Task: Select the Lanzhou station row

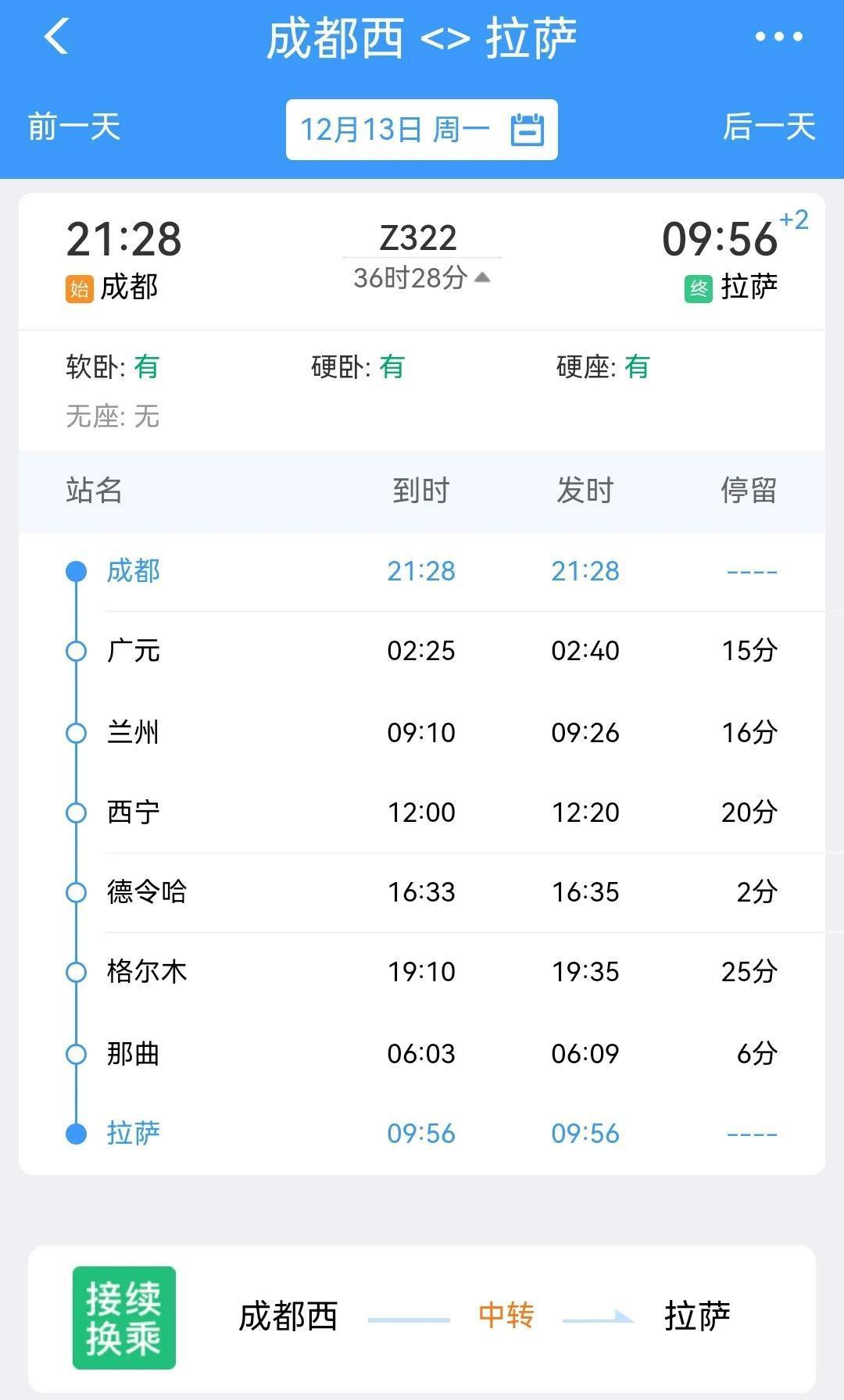Action: point(422,733)
